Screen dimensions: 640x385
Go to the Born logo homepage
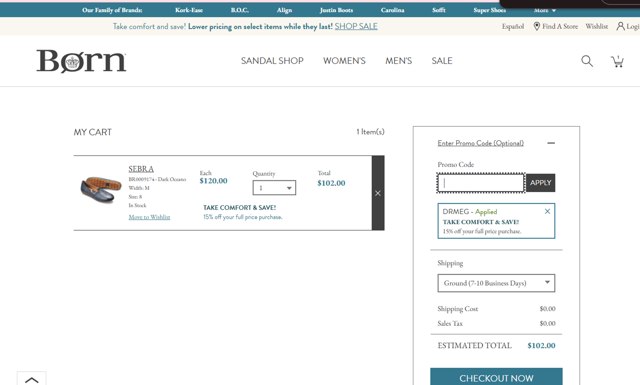(x=81, y=61)
